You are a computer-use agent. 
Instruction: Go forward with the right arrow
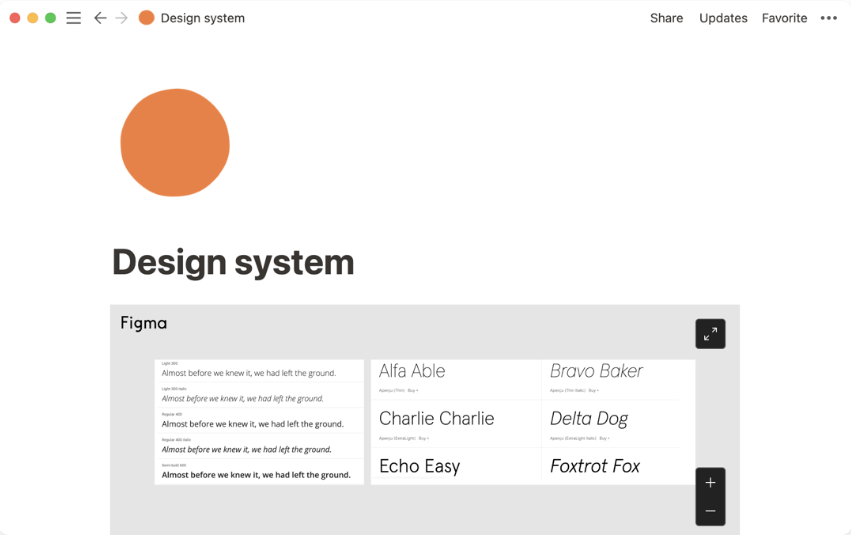click(122, 18)
